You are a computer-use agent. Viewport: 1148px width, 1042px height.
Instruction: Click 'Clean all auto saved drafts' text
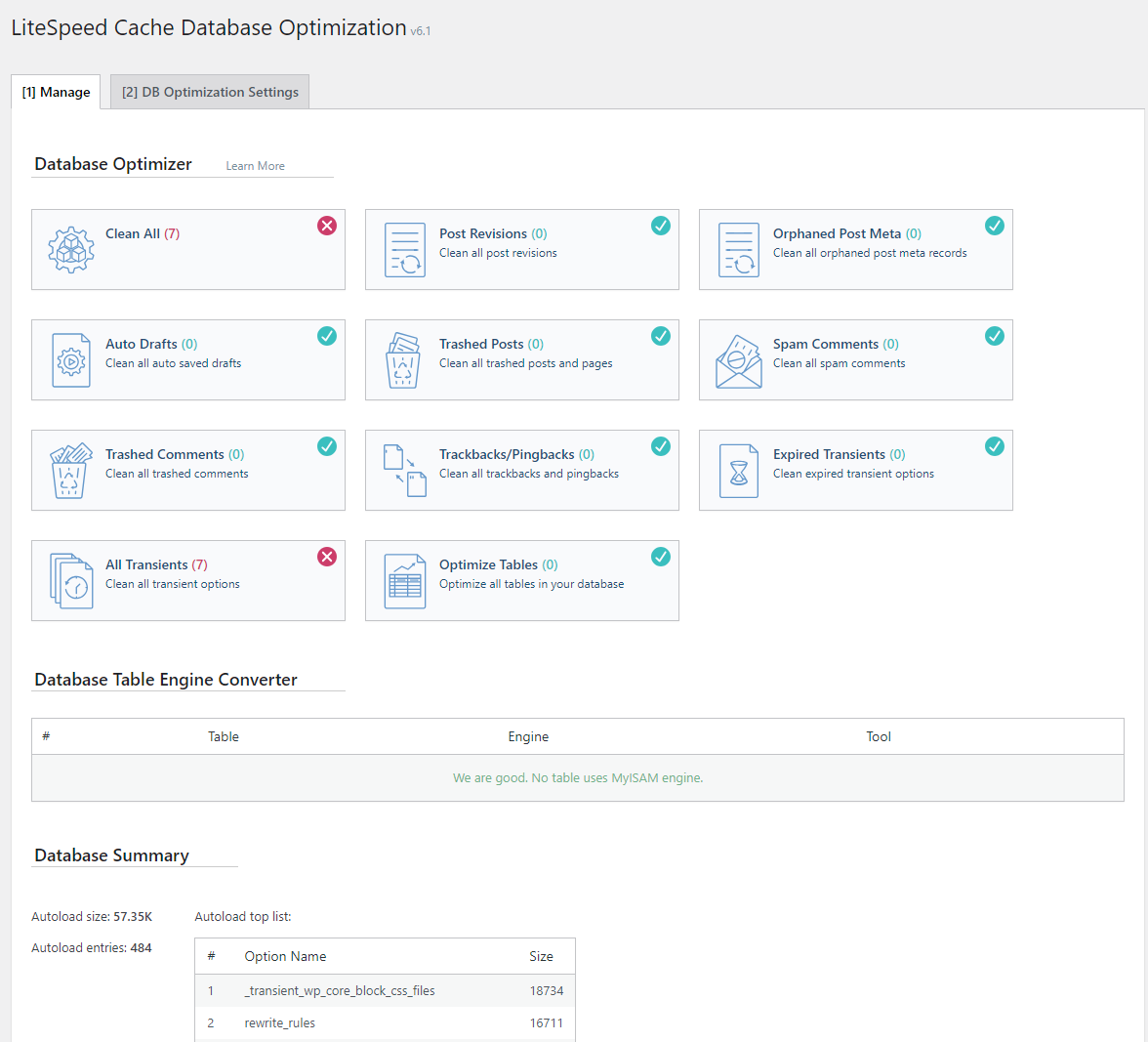click(x=174, y=364)
